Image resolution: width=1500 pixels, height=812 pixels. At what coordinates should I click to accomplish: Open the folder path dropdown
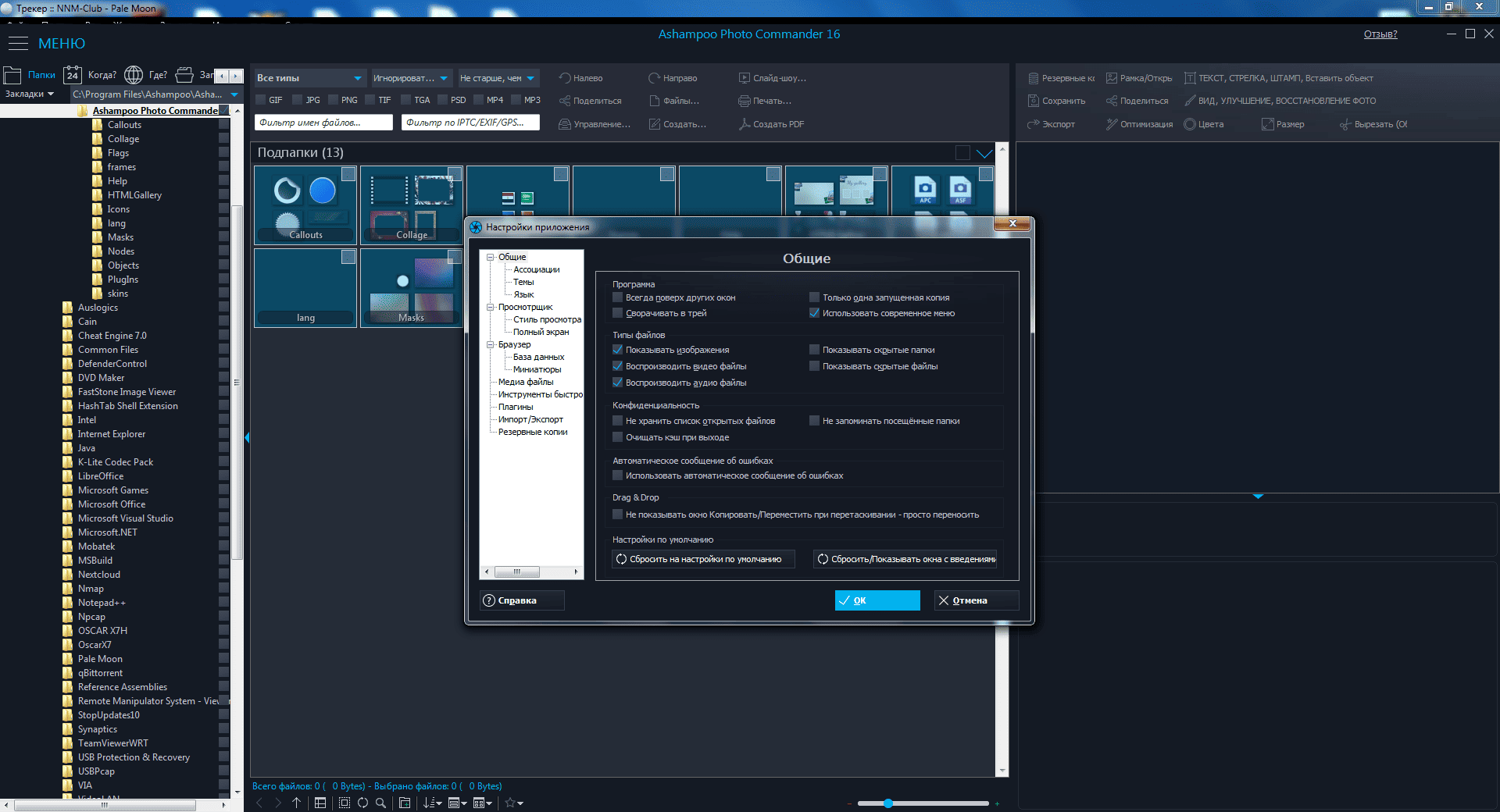tap(234, 94)
